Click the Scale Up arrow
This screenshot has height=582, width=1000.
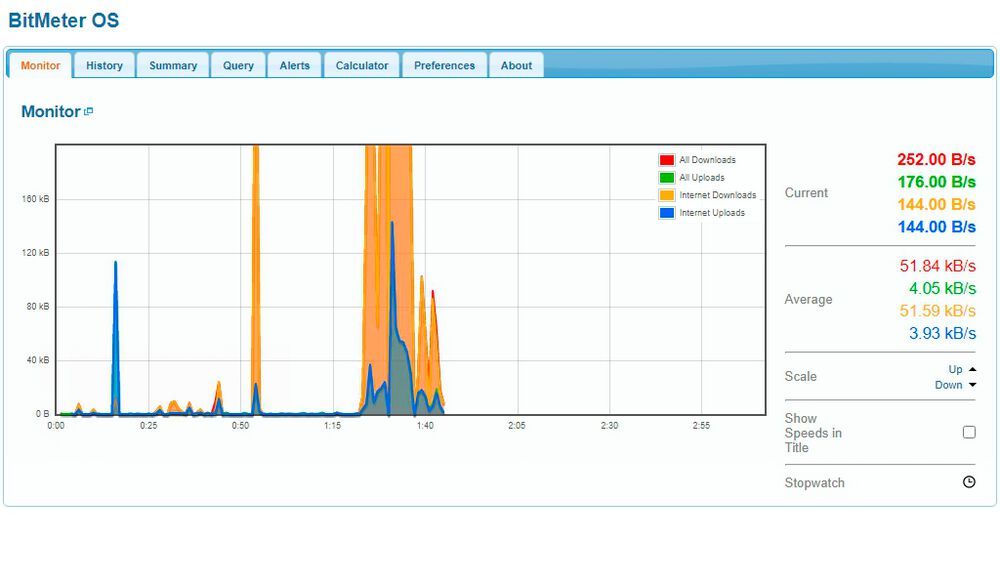[972, 369]
